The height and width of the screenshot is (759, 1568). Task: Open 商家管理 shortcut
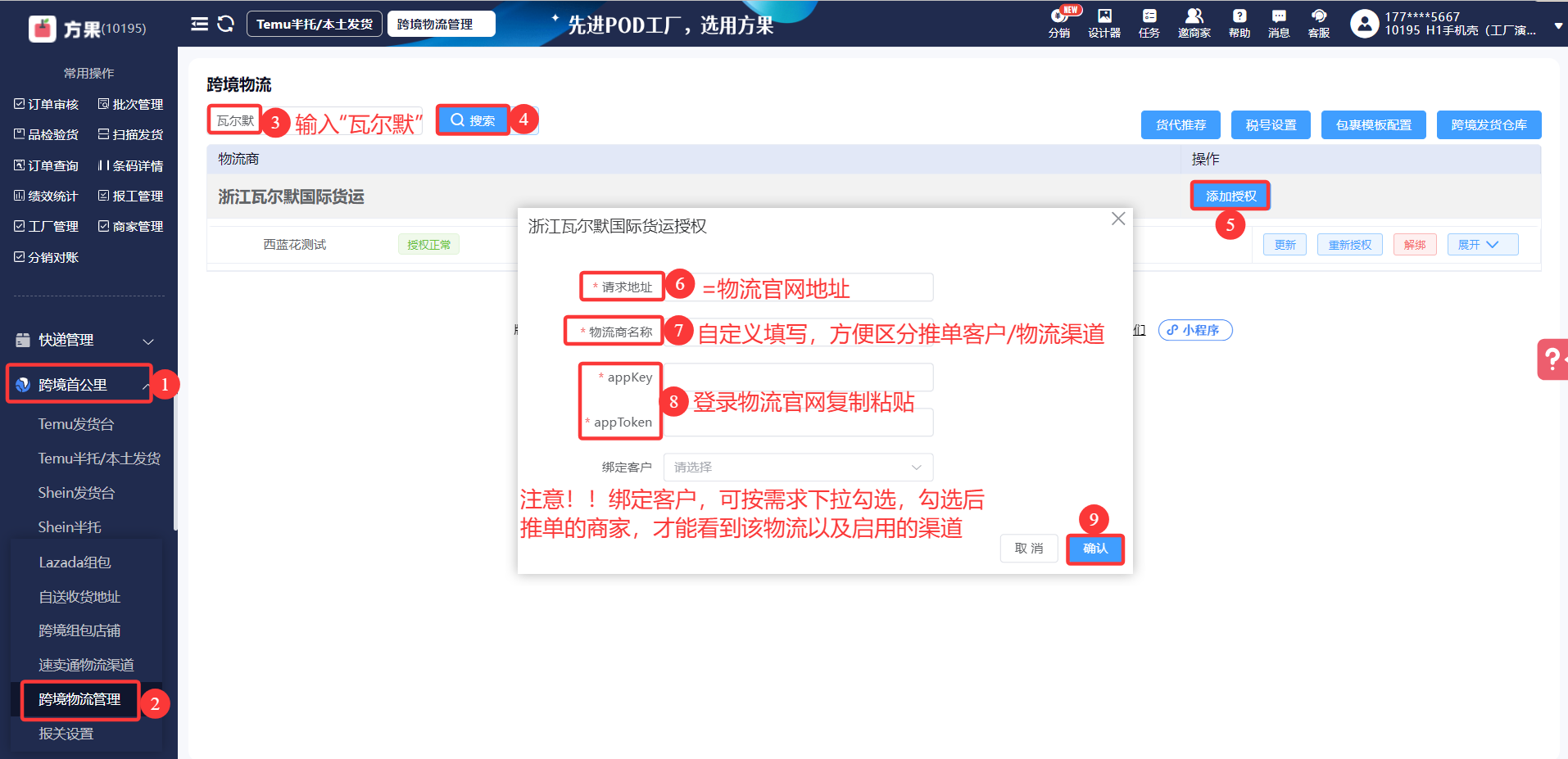(131, 226)
